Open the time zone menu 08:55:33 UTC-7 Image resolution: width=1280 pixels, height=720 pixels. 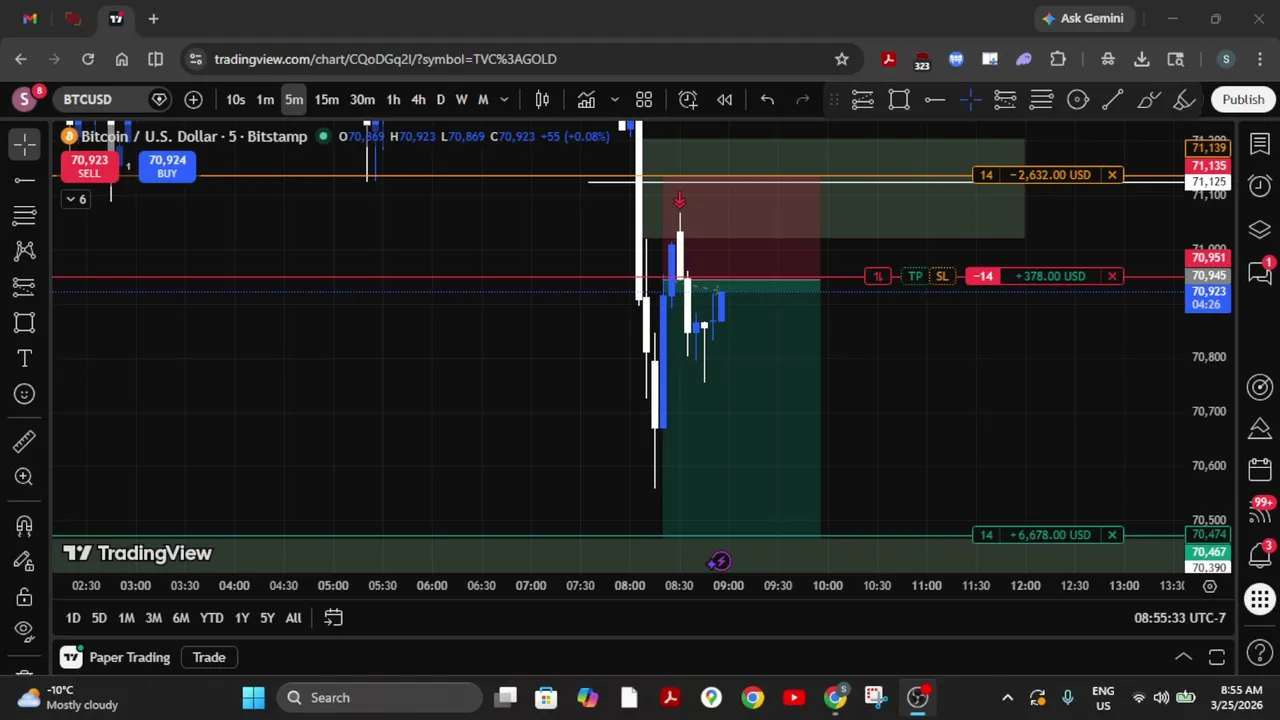[1179, 618]
